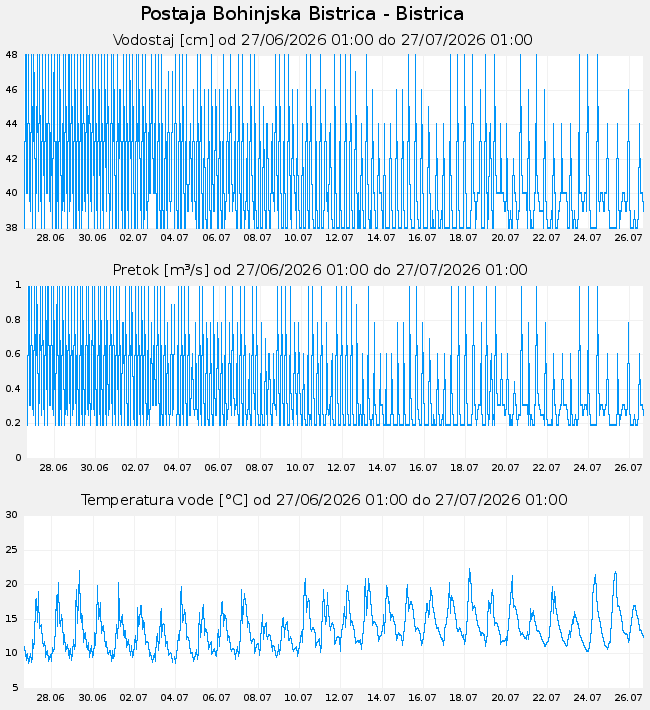Click 10.07 date label under Vodostaj chart

(x=298, y=238)
